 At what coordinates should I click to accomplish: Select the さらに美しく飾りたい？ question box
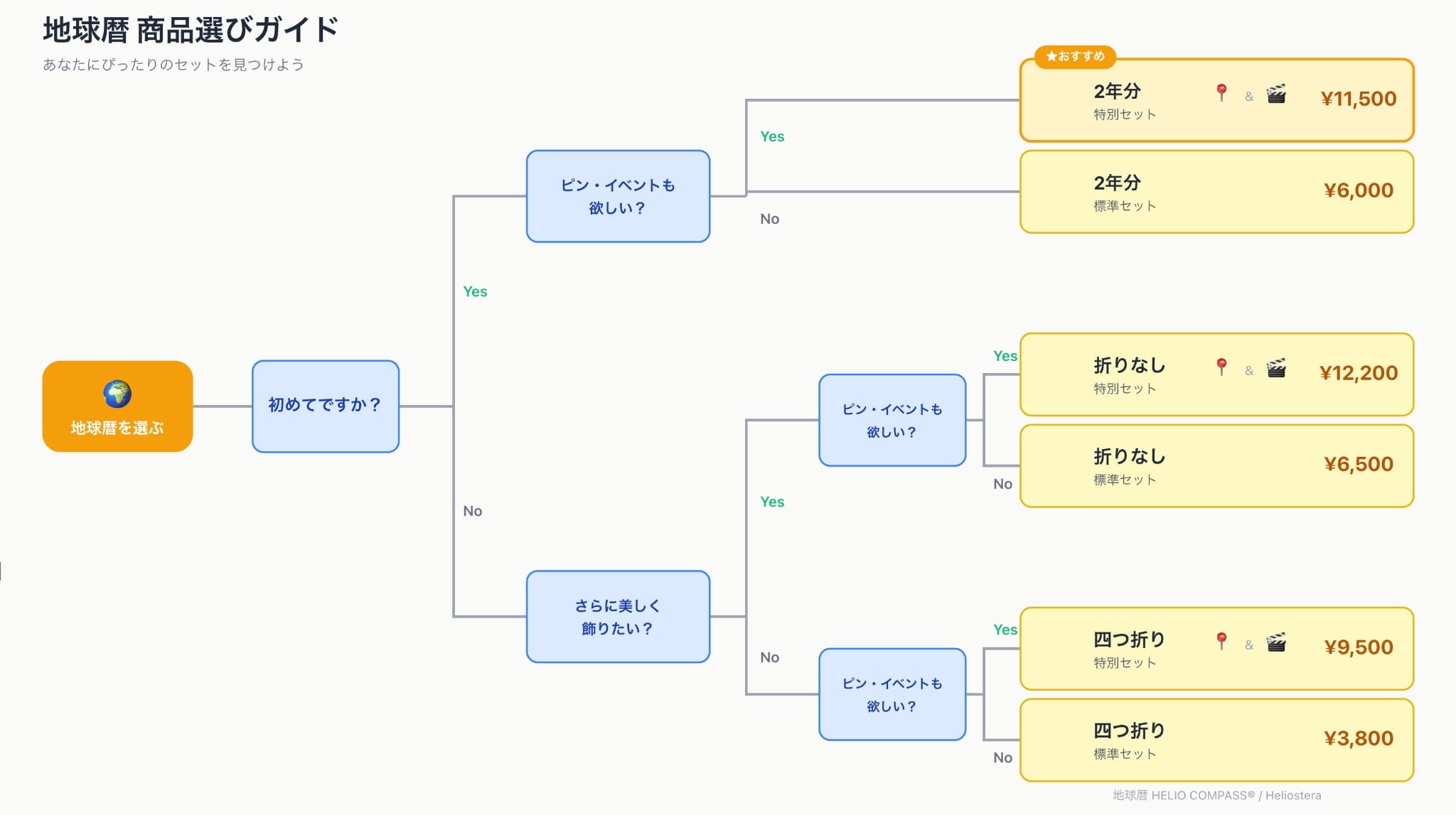618,617
